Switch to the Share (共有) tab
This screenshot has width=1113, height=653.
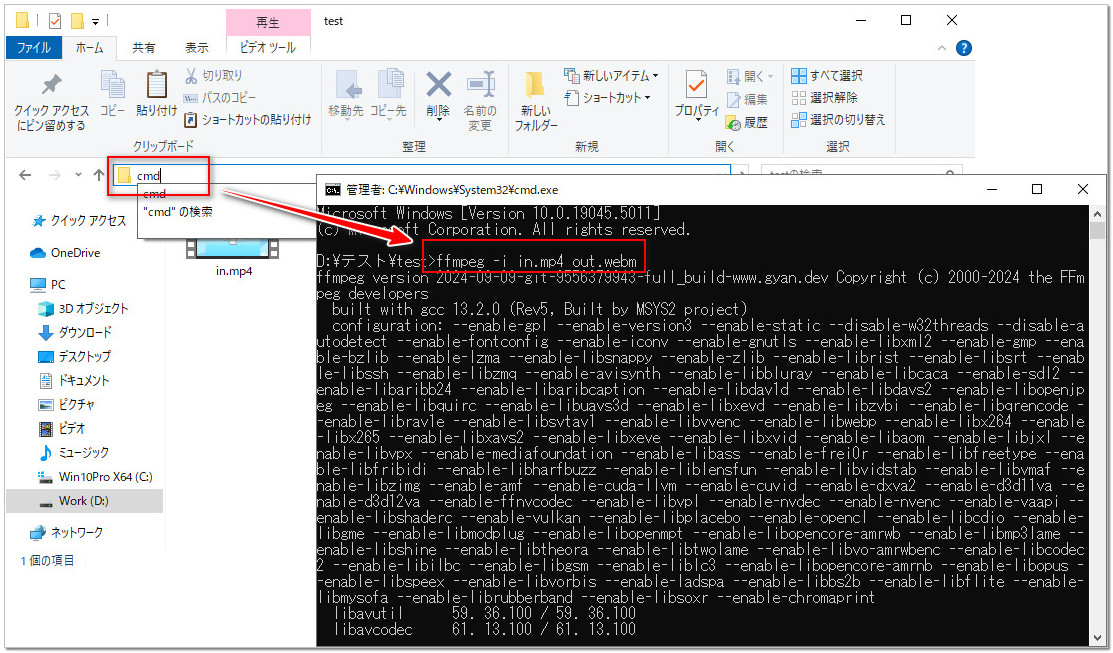(x=143, y=48)
